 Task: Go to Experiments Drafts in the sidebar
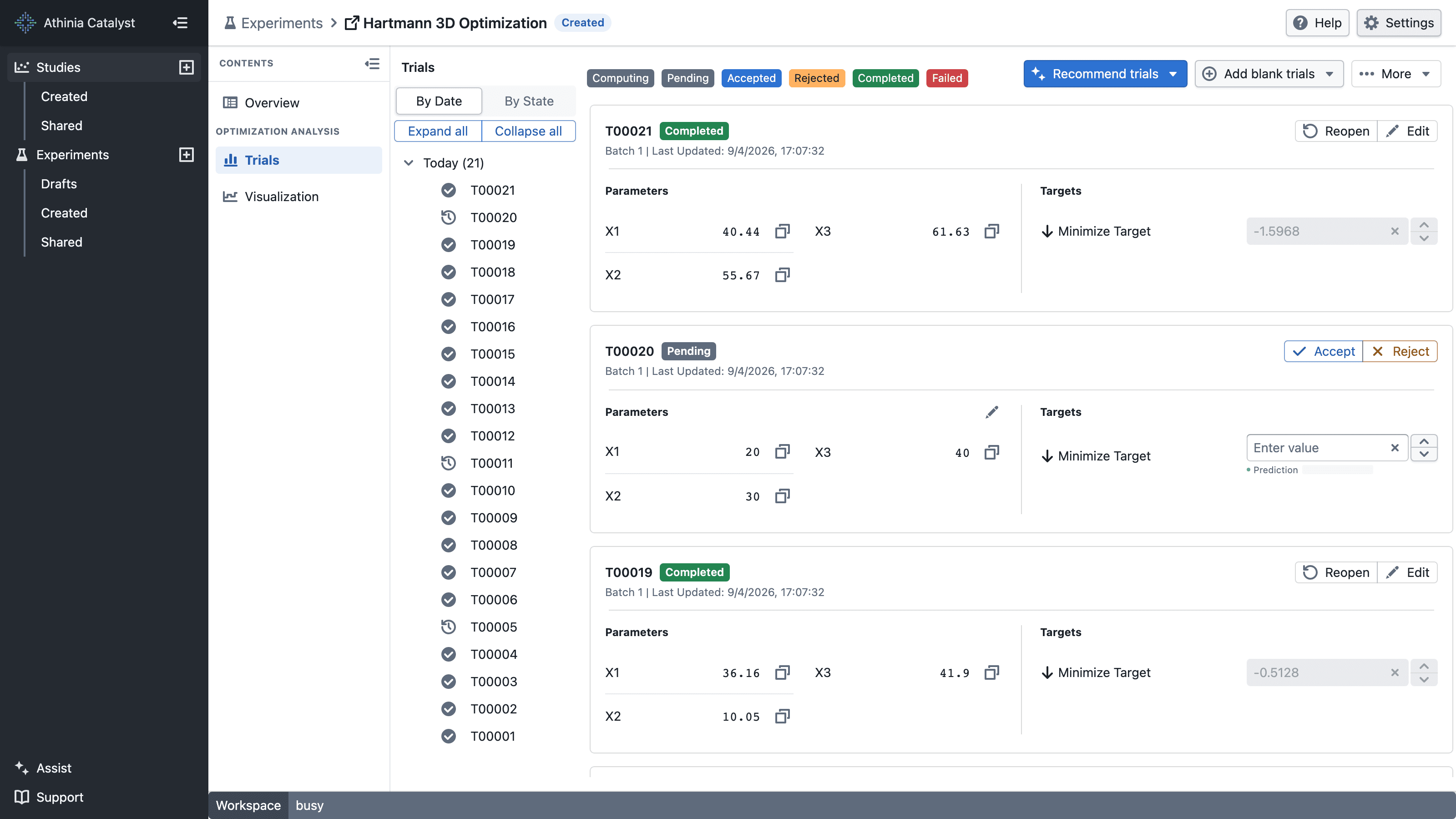point(59,184)
